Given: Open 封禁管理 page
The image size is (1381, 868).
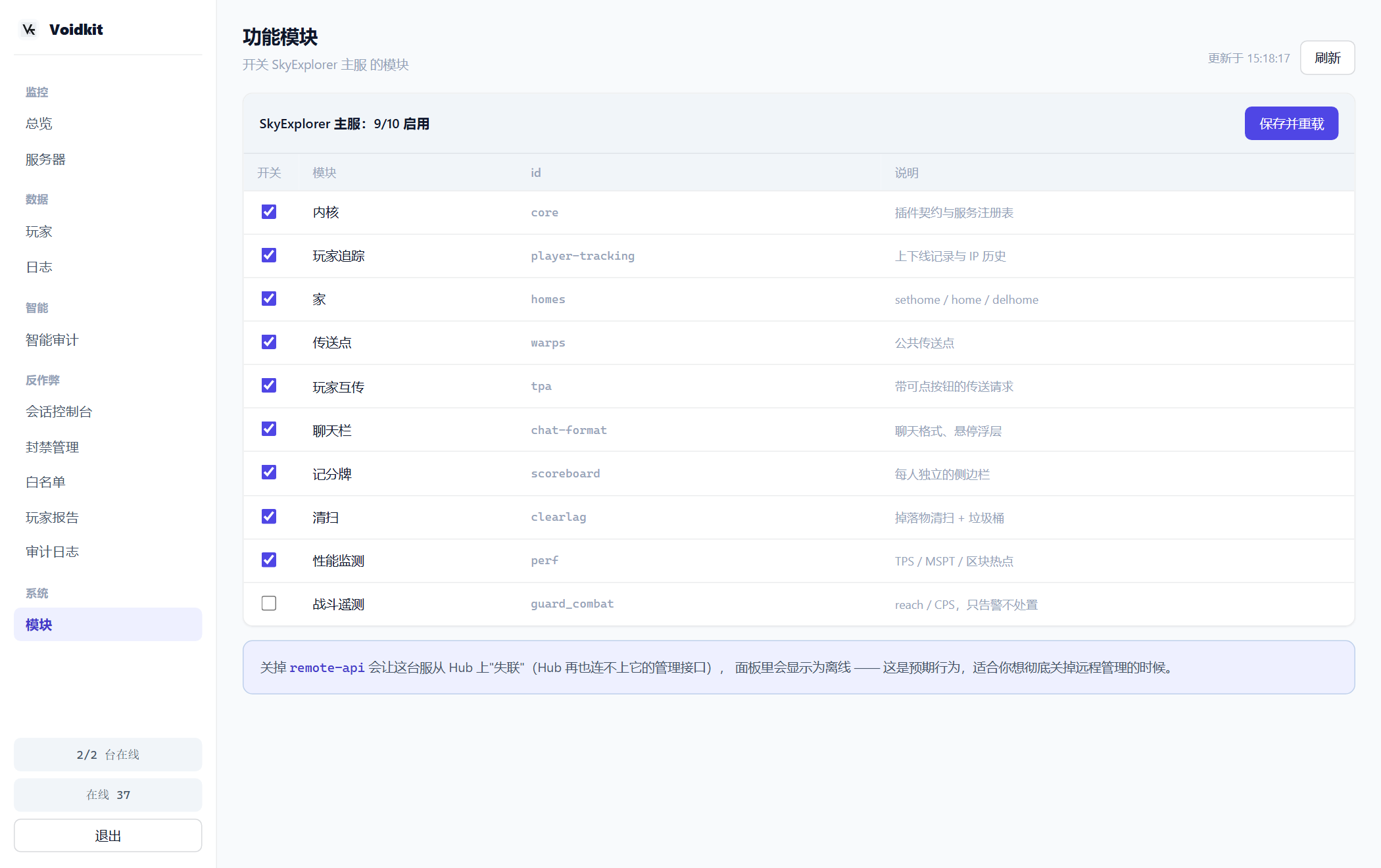Looking at the screenshot, I should click(108, 447).
